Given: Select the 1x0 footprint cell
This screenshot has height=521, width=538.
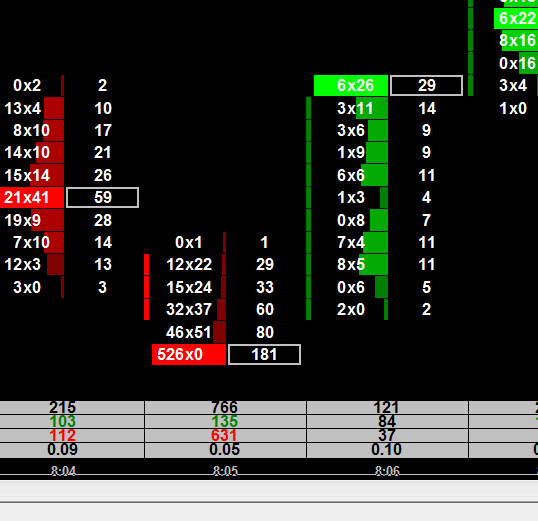Looking at the screenshot, I should tap(513, 108).
